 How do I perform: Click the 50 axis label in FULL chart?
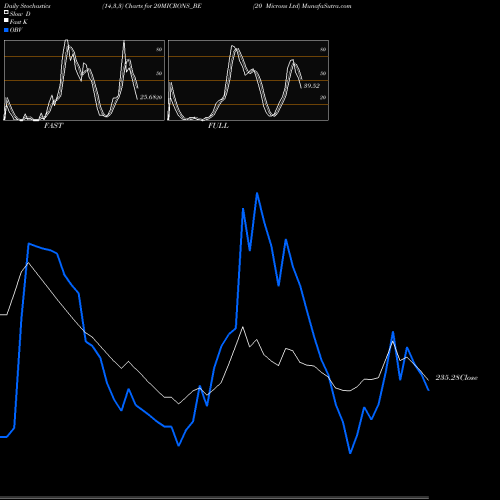click(323, 73)
